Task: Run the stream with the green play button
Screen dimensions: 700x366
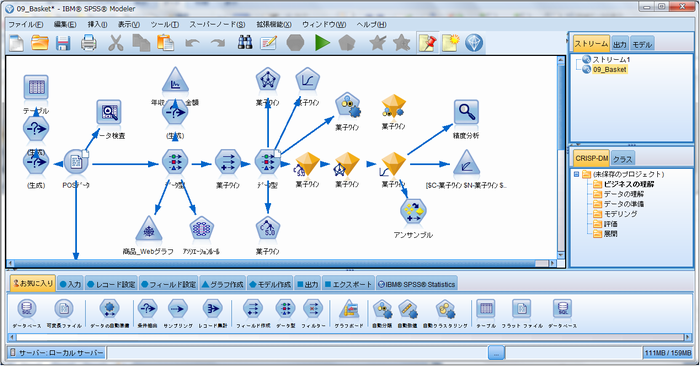Action: click(x=322, y=43)
